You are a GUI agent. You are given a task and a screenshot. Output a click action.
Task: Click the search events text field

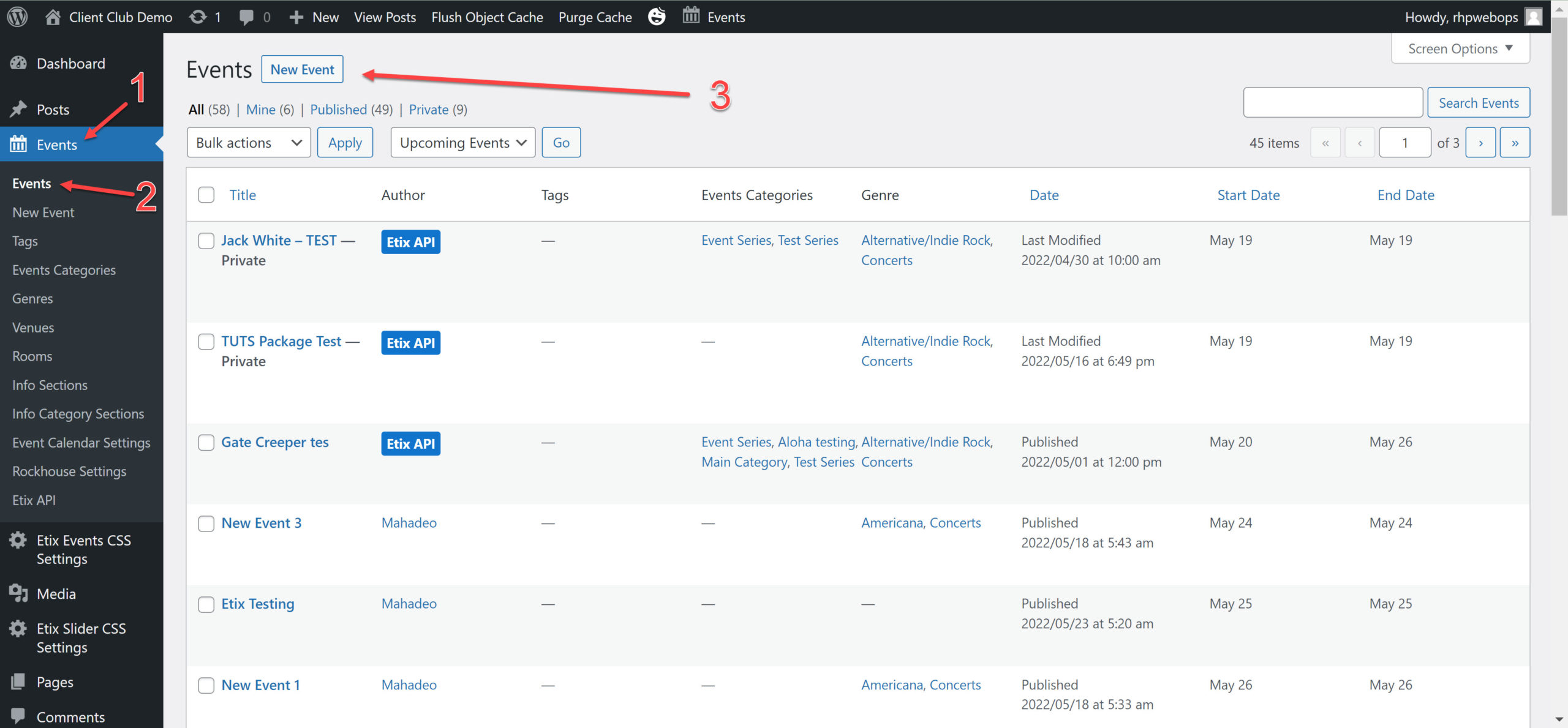coord(1332,102)
